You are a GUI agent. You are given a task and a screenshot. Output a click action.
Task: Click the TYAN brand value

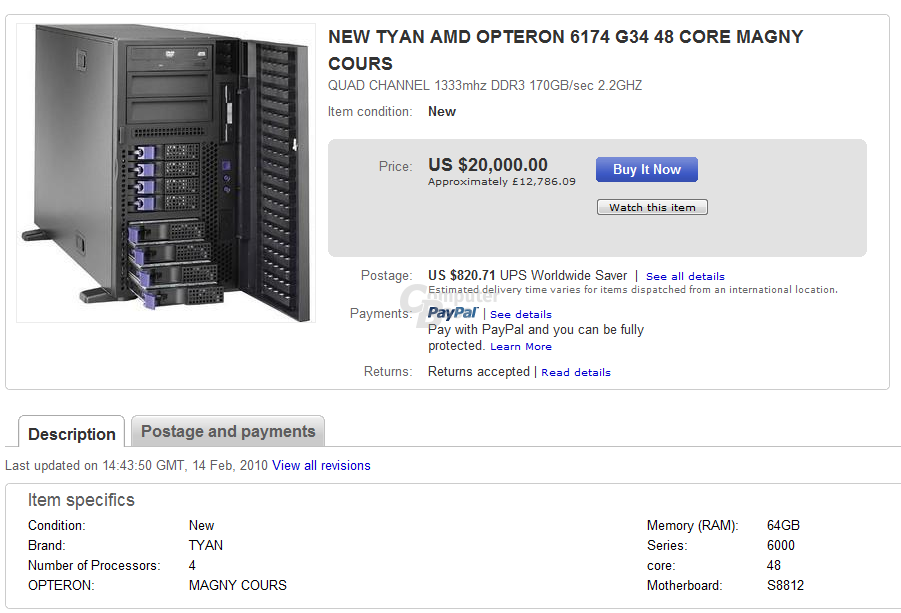click(x=206, y=545)
